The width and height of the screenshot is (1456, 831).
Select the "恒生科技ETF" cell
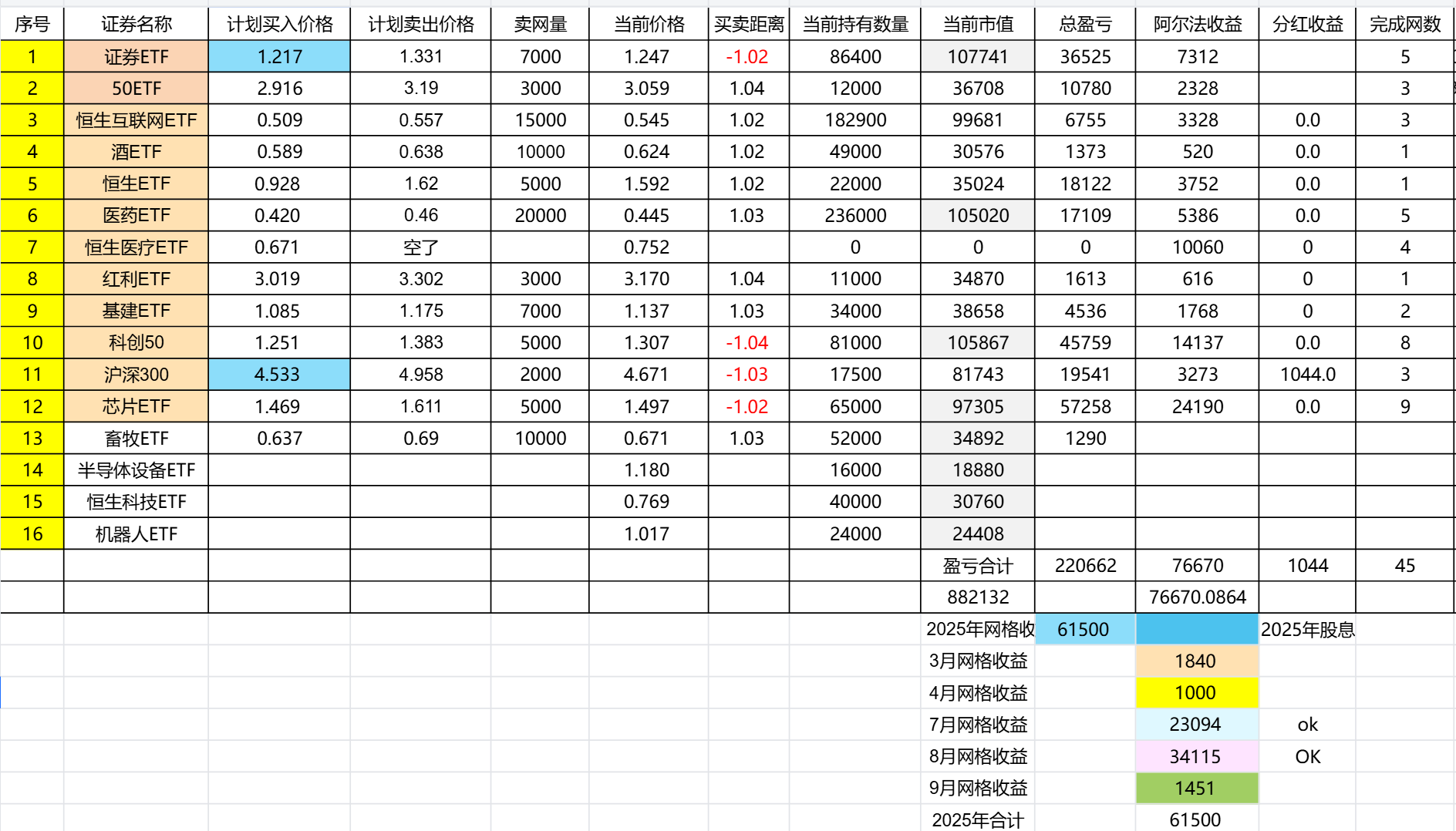136,502
